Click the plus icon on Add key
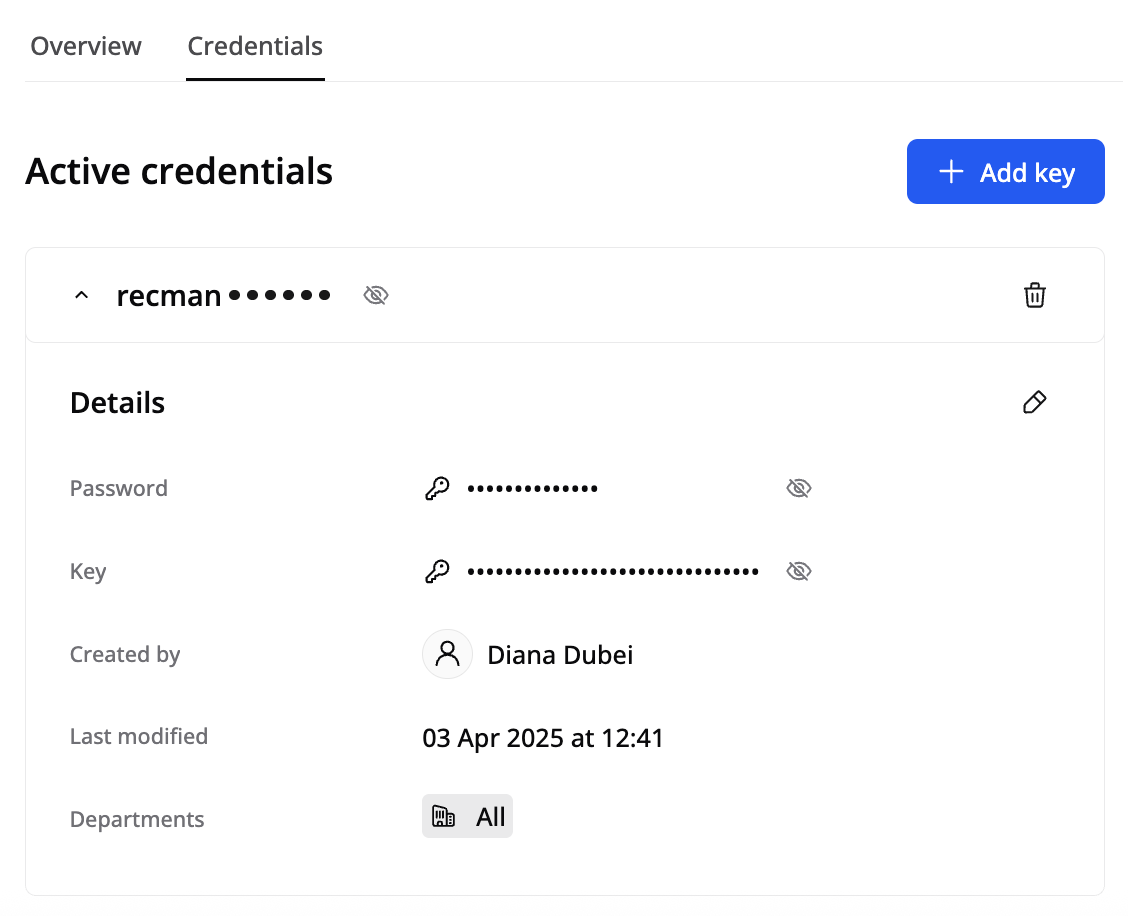This screenshot has width=1128, height=916. click(x=951, y=172)
